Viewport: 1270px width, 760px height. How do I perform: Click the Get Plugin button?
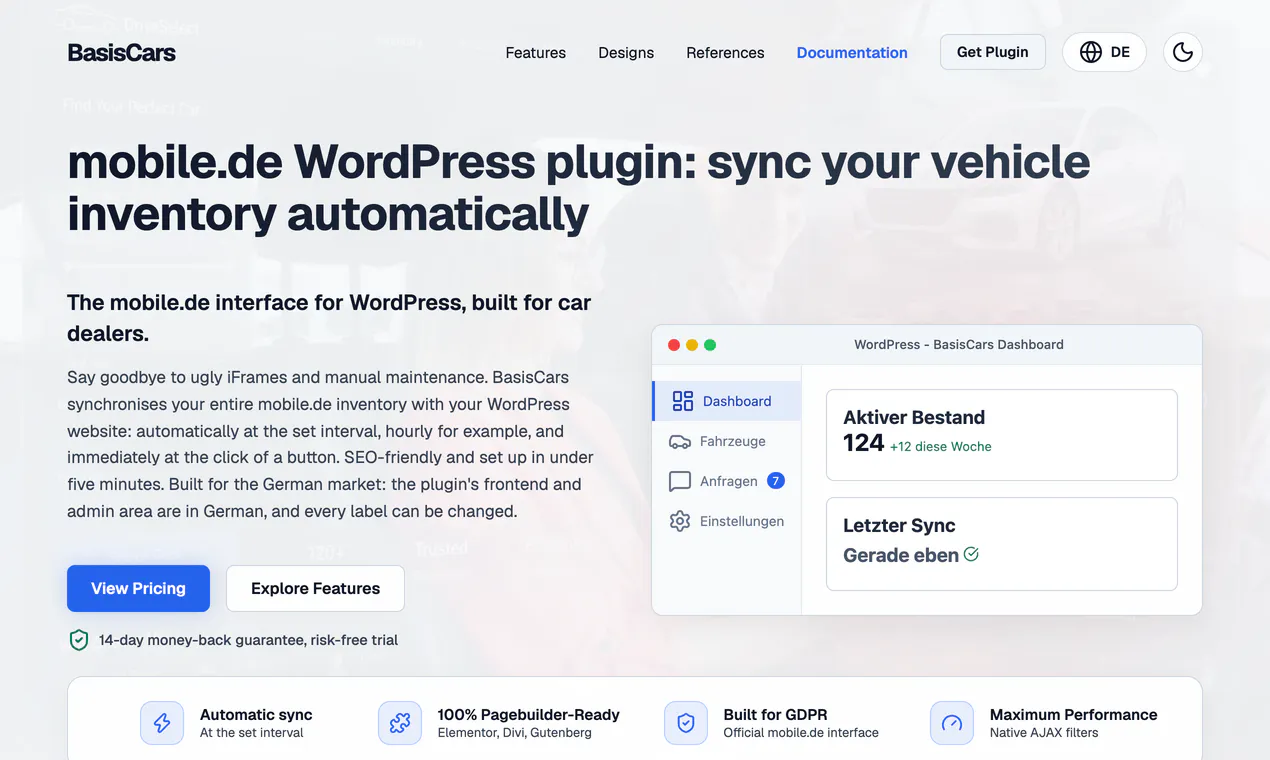(993, 52)
